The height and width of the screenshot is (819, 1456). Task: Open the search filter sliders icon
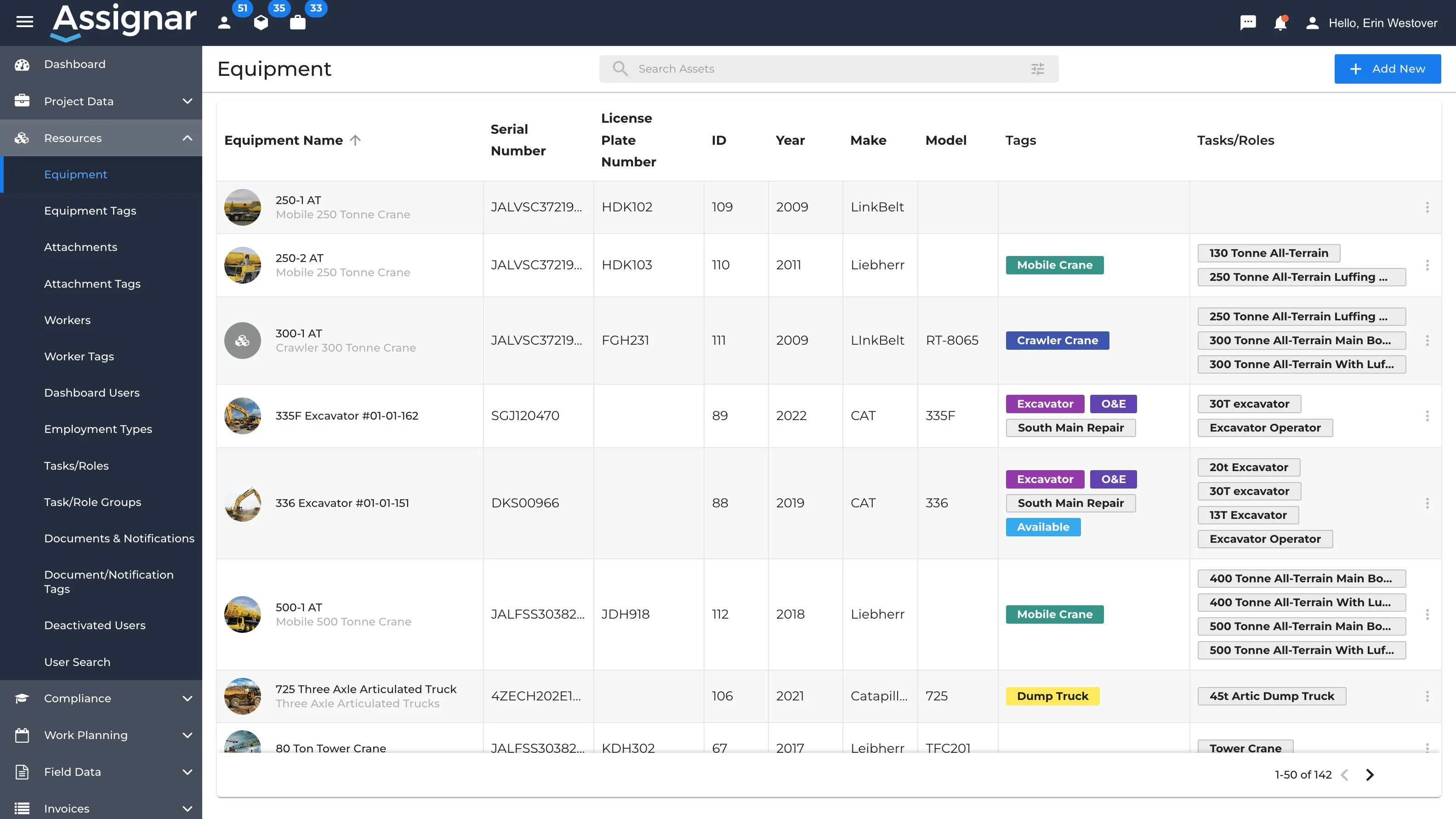click(1037, 68)
